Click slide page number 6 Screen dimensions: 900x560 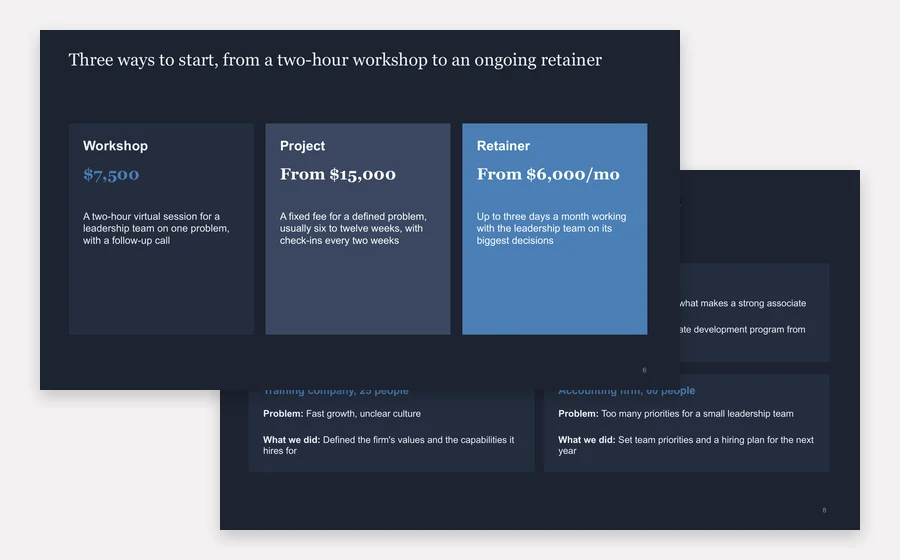pyautogui.click(x=644, y=370)
